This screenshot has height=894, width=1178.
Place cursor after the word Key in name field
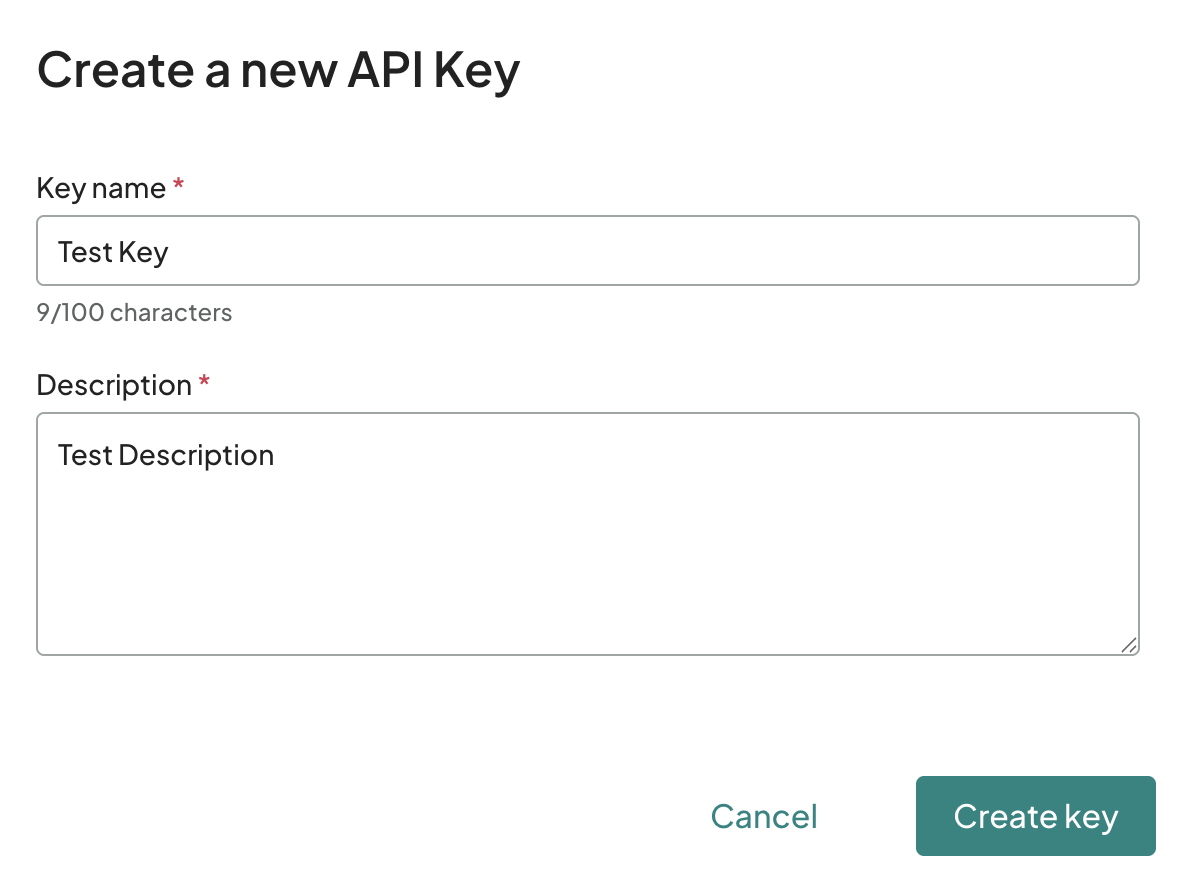point(170,252)
